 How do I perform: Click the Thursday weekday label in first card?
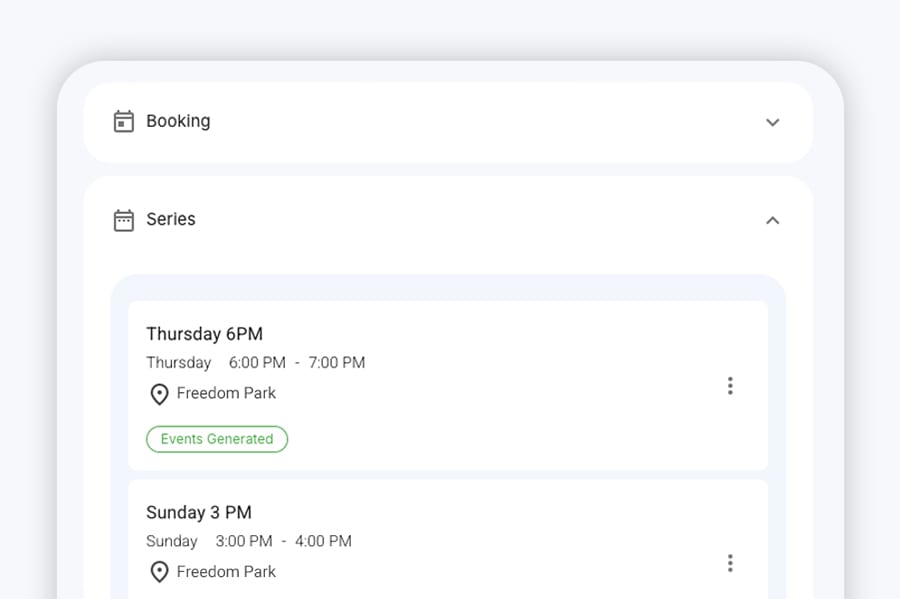point(179,363)
